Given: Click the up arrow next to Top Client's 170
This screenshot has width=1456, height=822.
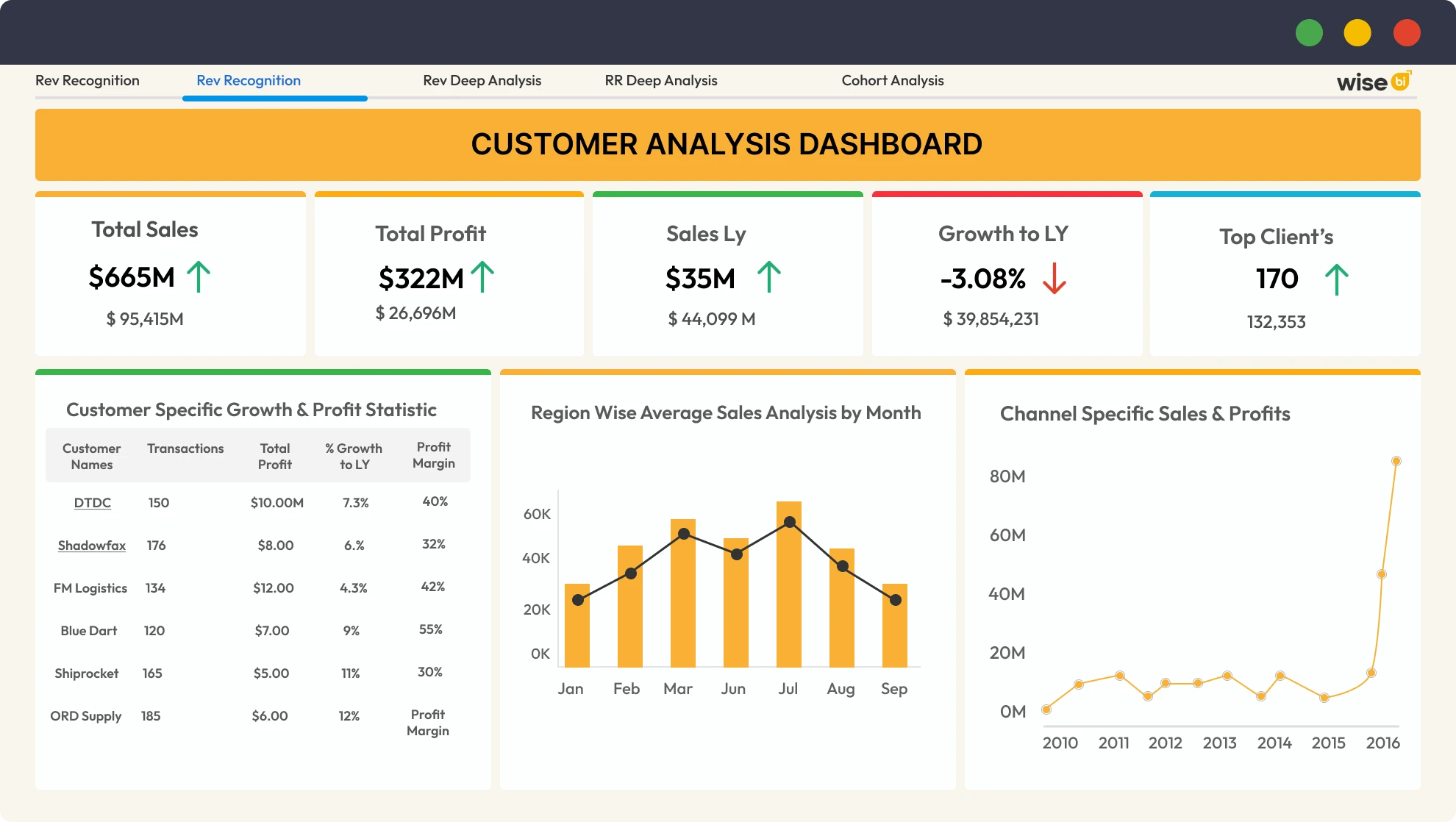Looking at the screenshot, I should click(1337, 279).
